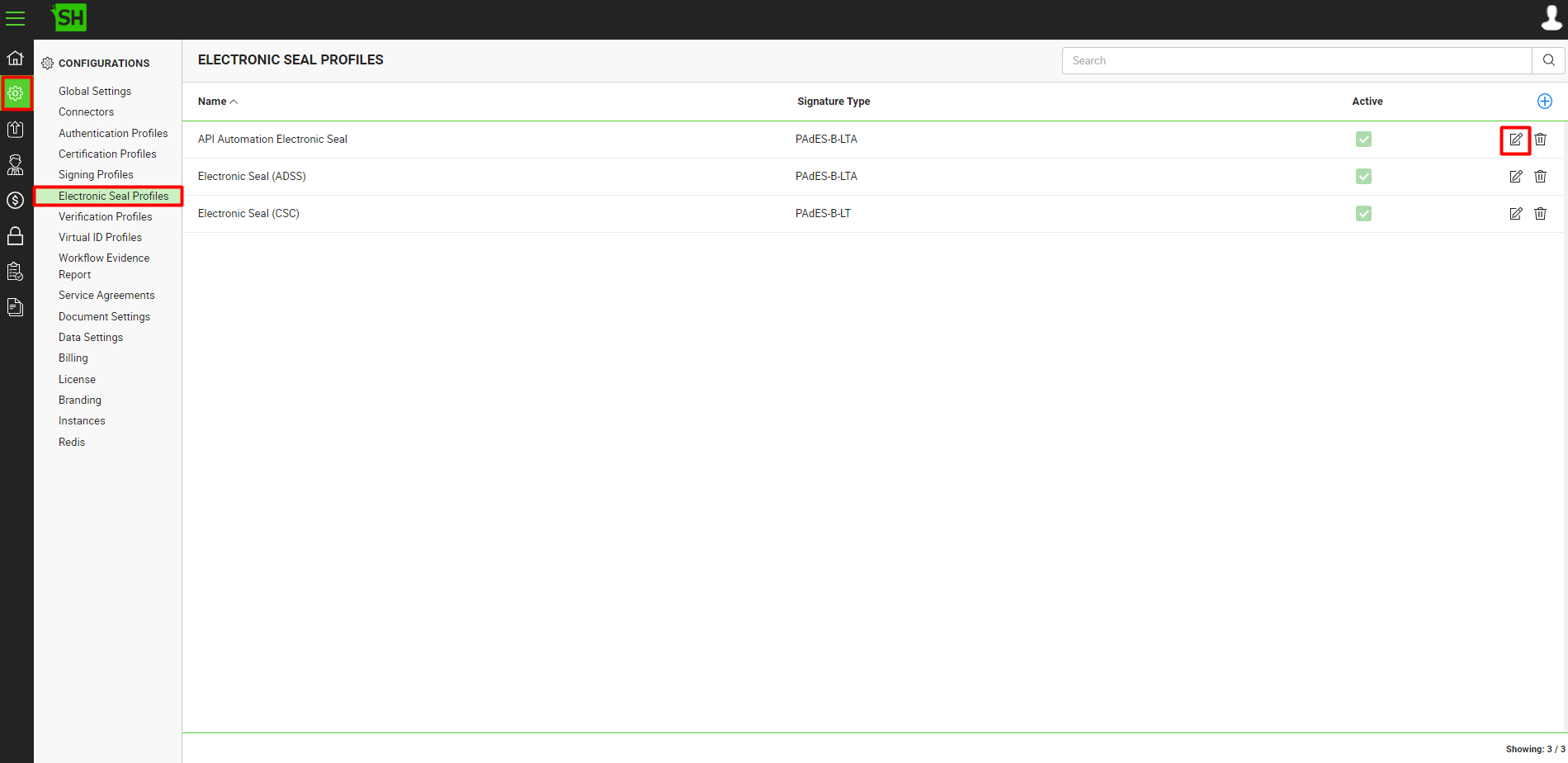Edit Electronic Seal (ADSS) profile
The height and width of the screenshot is (763, 1568).
(x=1516, y=177)
